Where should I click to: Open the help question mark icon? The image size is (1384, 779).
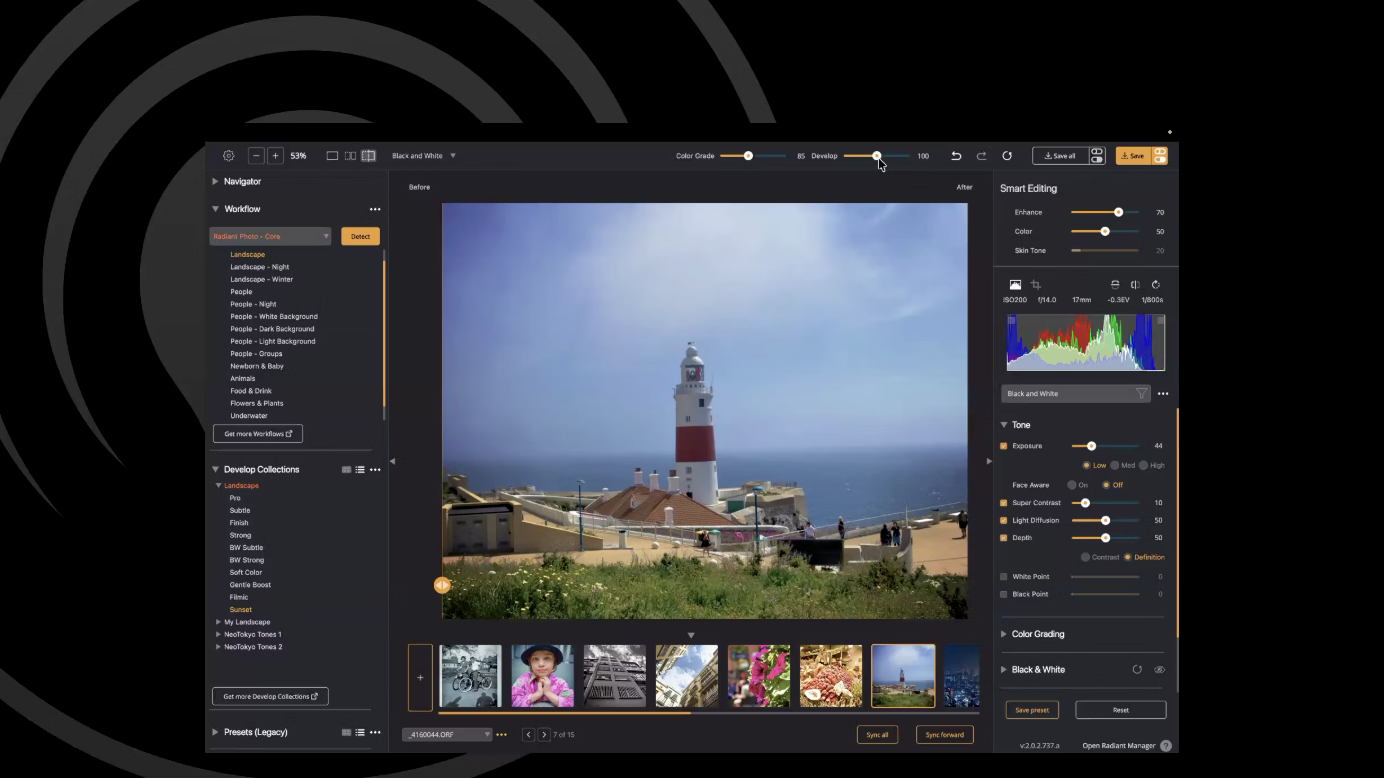(1166, 746)
